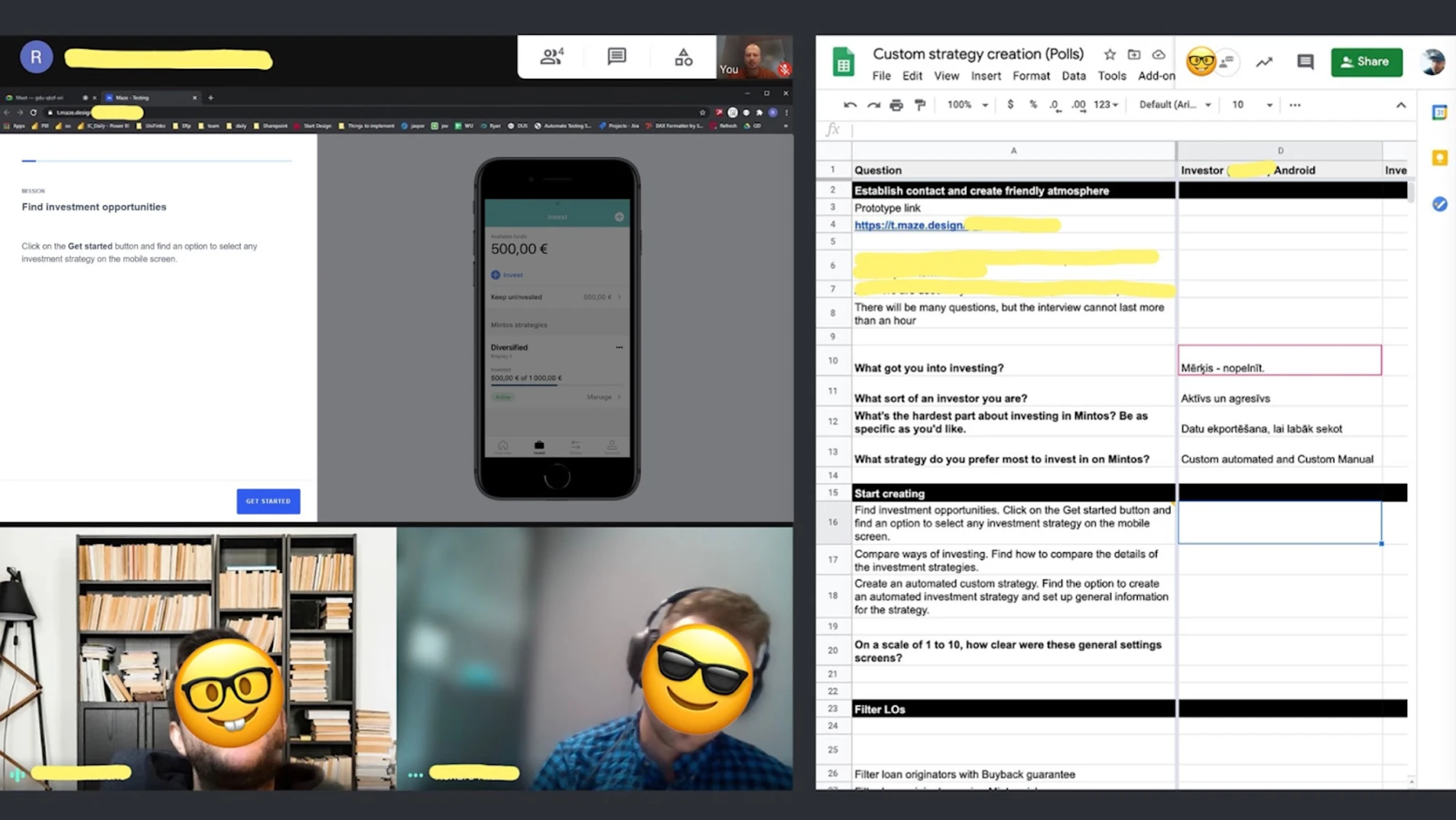The width and height of the screenshot is (1456, 820).
Task: Open the Default font dropdown
Action: pyautogui.click(x=1175, y=105)
